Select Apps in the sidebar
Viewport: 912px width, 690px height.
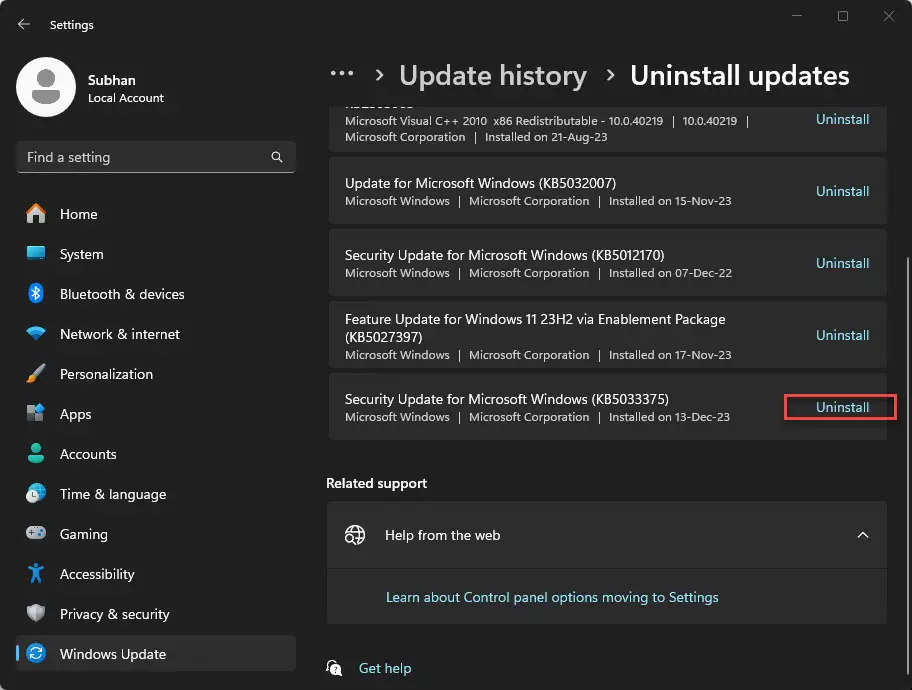pos(75,414)
